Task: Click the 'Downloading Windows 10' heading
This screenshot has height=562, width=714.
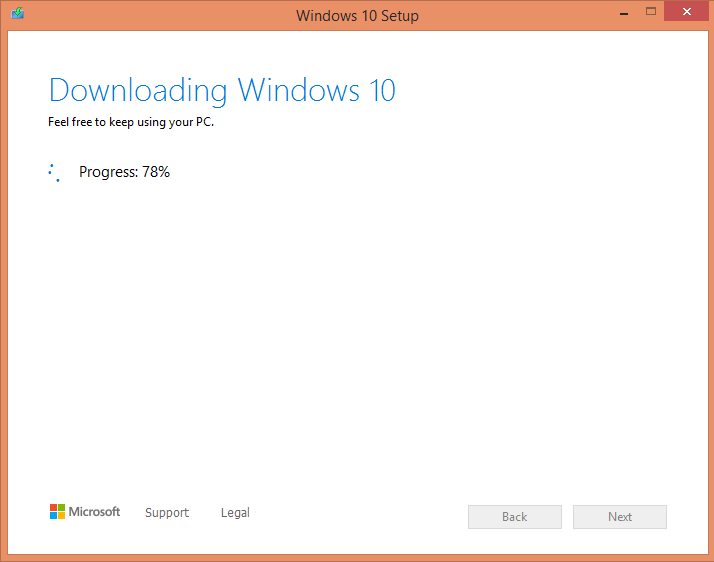Action: pos(222,90)
